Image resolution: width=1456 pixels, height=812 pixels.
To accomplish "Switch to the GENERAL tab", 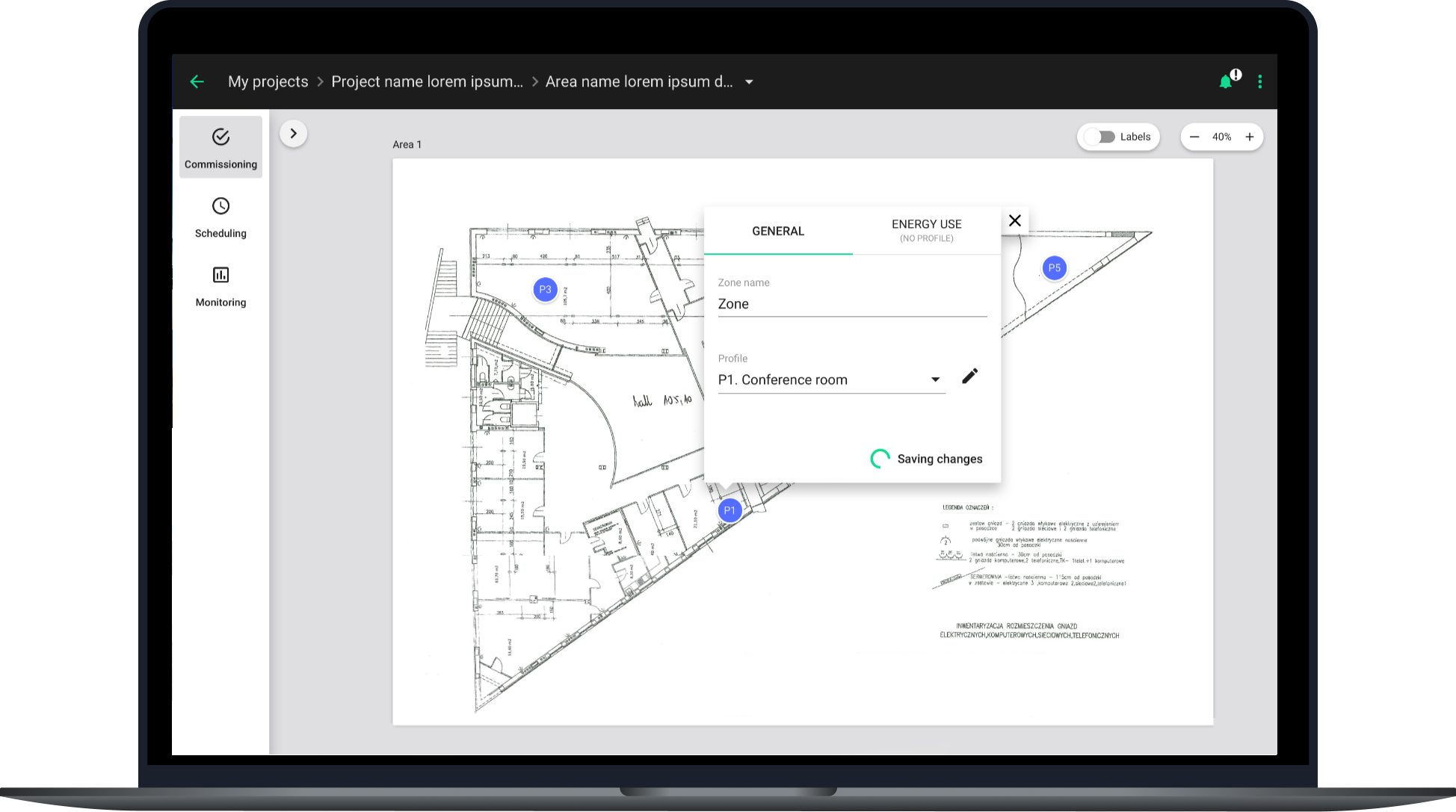I will (x=778, y=231).
